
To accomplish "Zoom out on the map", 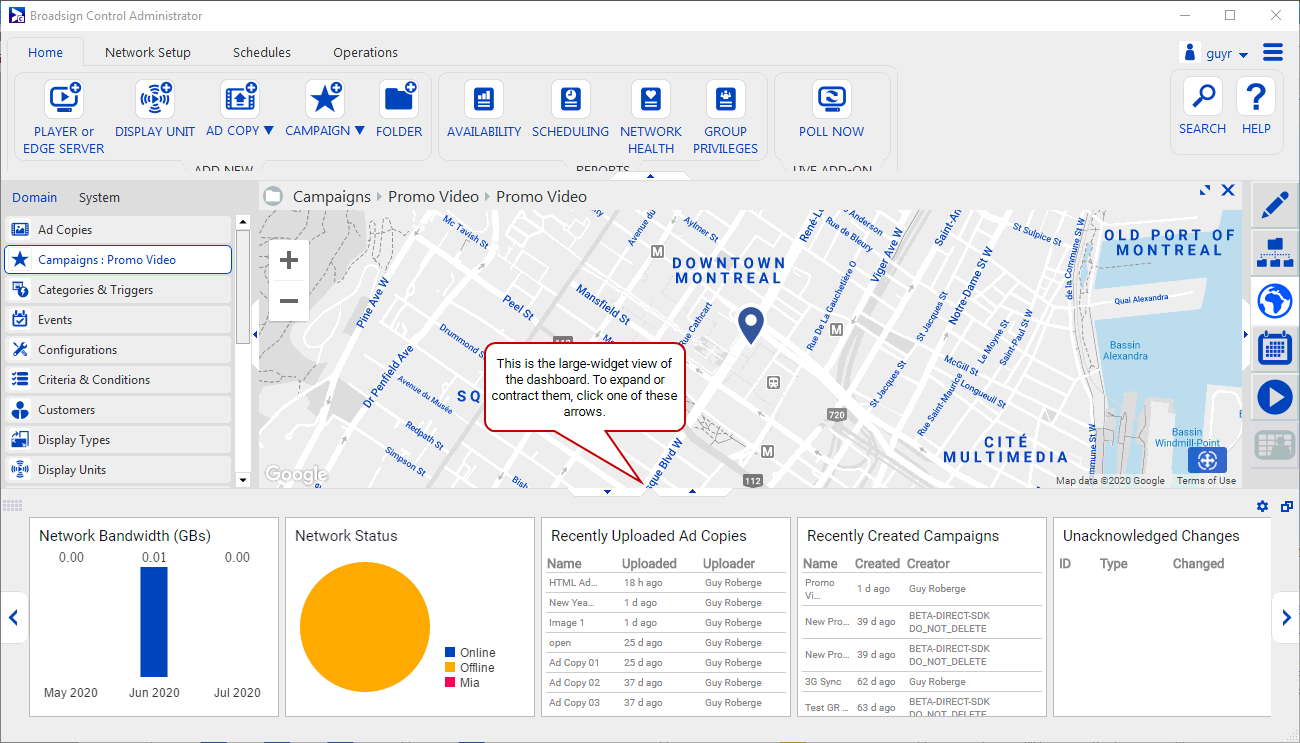I will (x=289, y=301).
